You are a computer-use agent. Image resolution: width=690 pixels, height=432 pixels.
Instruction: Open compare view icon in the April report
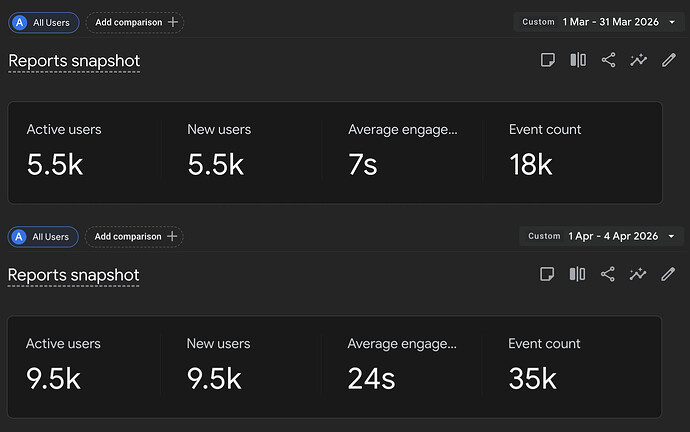click(x=577, y=274)
